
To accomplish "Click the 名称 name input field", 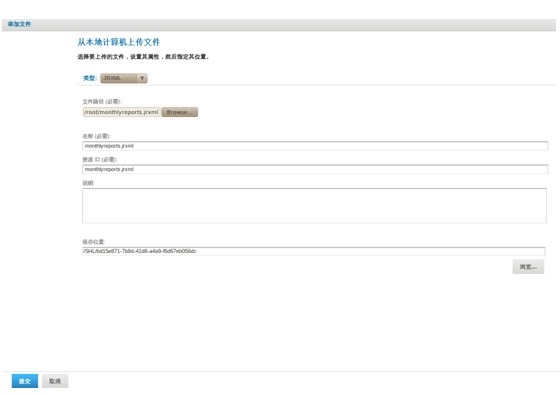I will [315, 146].
